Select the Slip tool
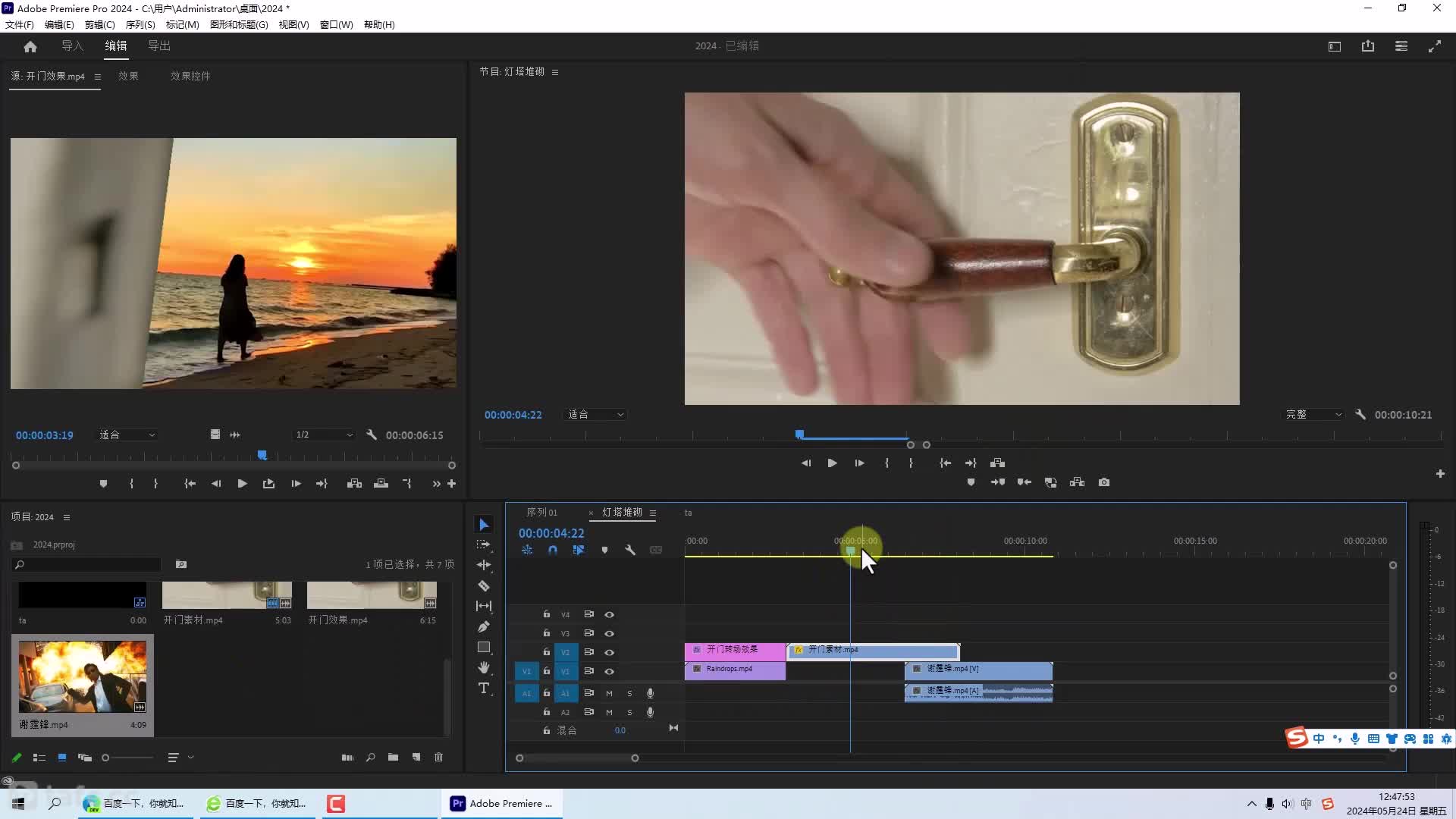The height and width of the screenshot is (819, 1456). tap(484, 606)
